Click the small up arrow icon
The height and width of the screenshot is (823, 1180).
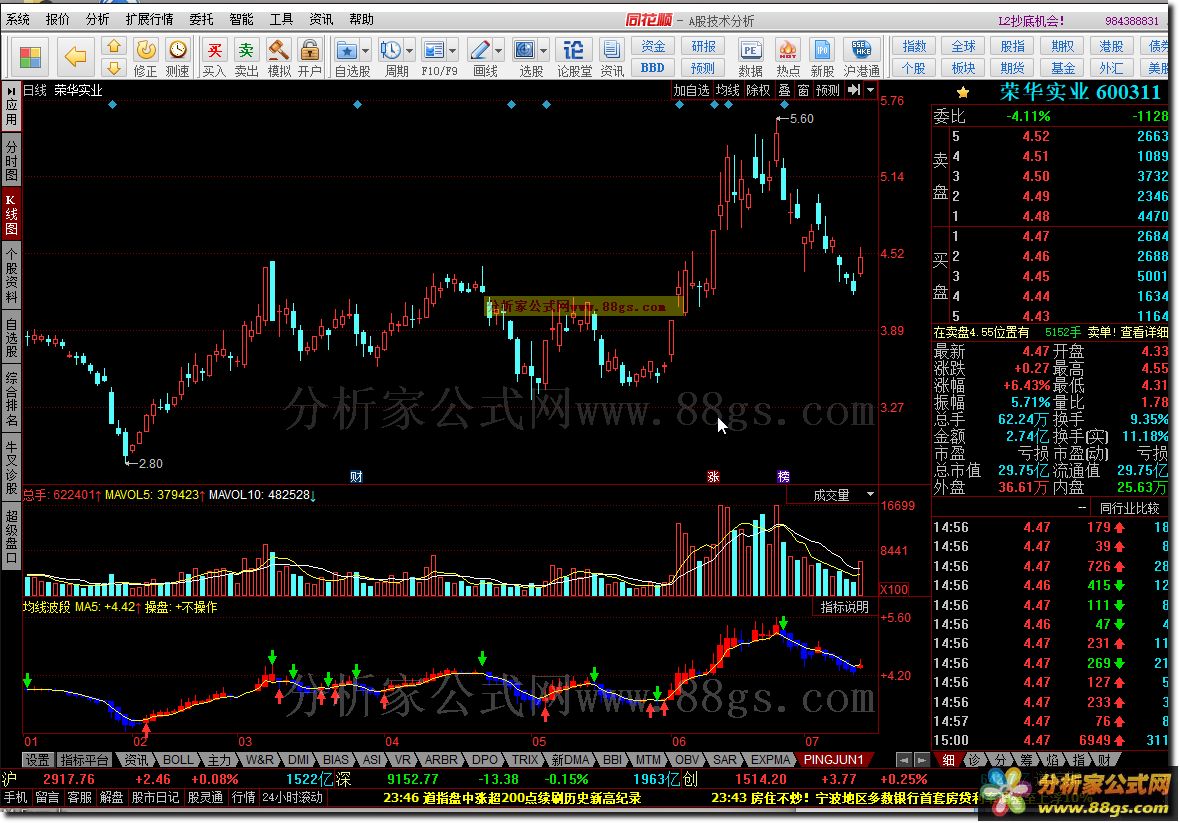tap(114, 47)
